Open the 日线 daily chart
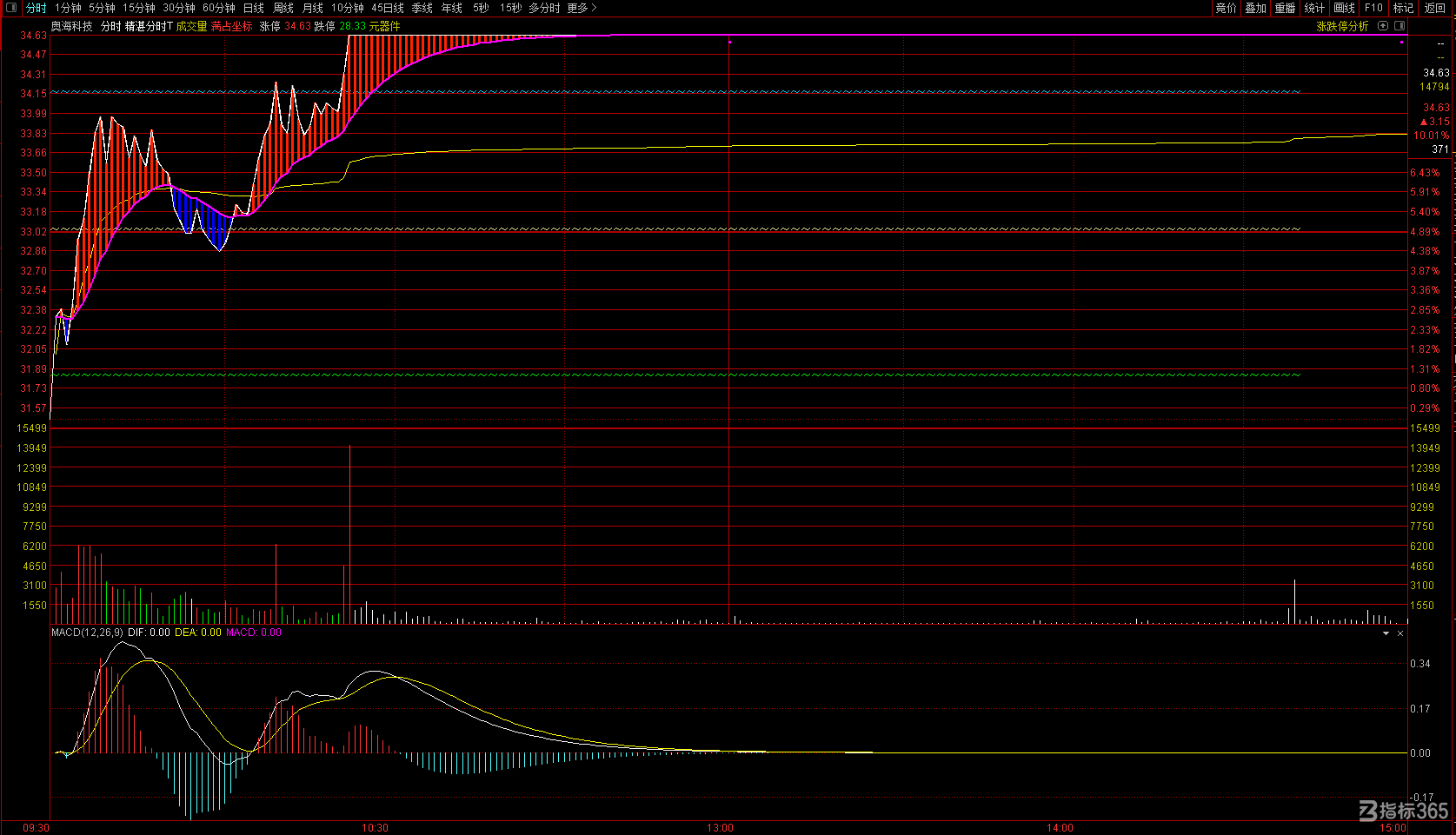 point(254,8)
